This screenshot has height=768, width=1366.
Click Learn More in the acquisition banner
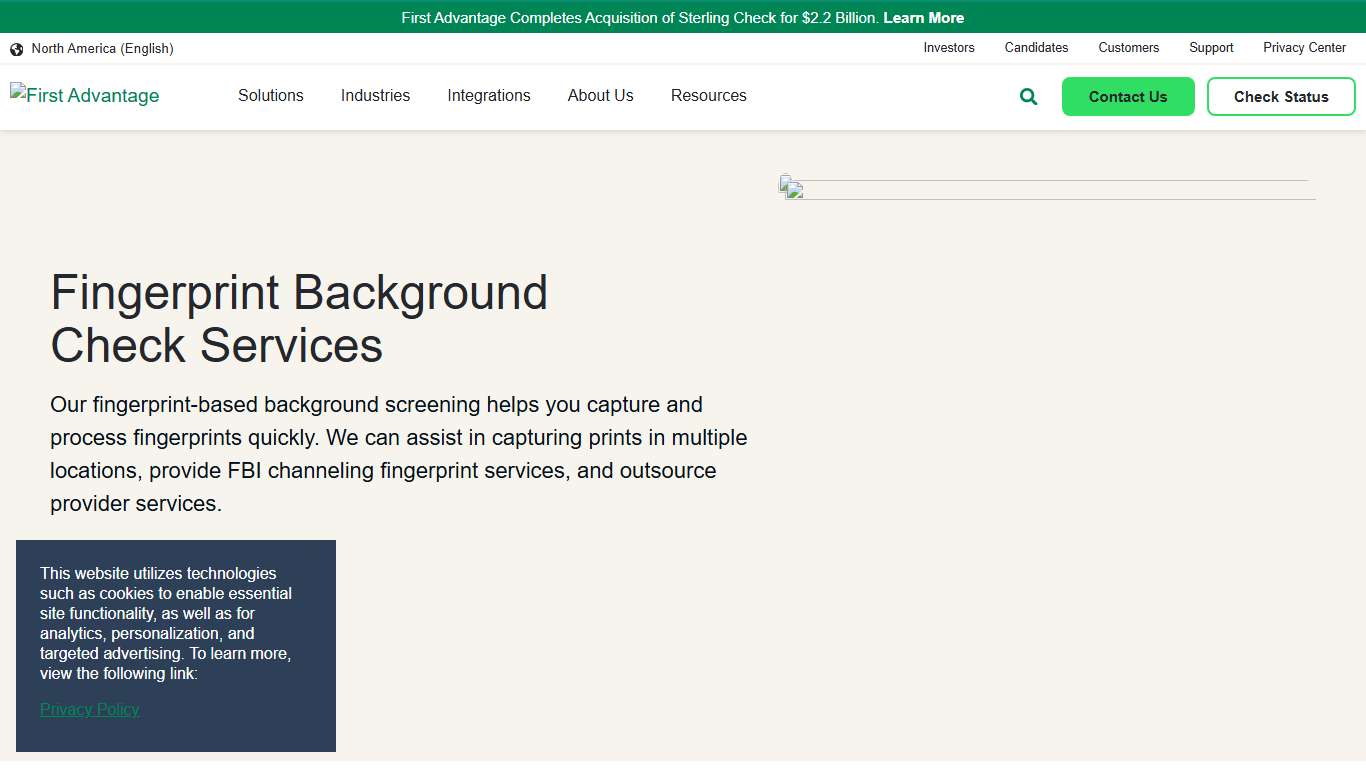[x=923, y=17]
